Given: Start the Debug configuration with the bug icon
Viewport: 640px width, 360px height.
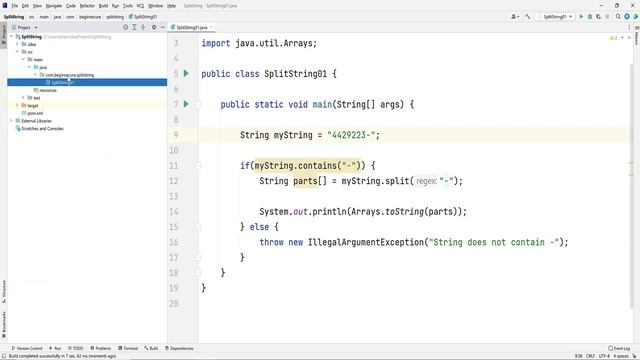Looking at the screenshot, I should (x=590, y=17).
